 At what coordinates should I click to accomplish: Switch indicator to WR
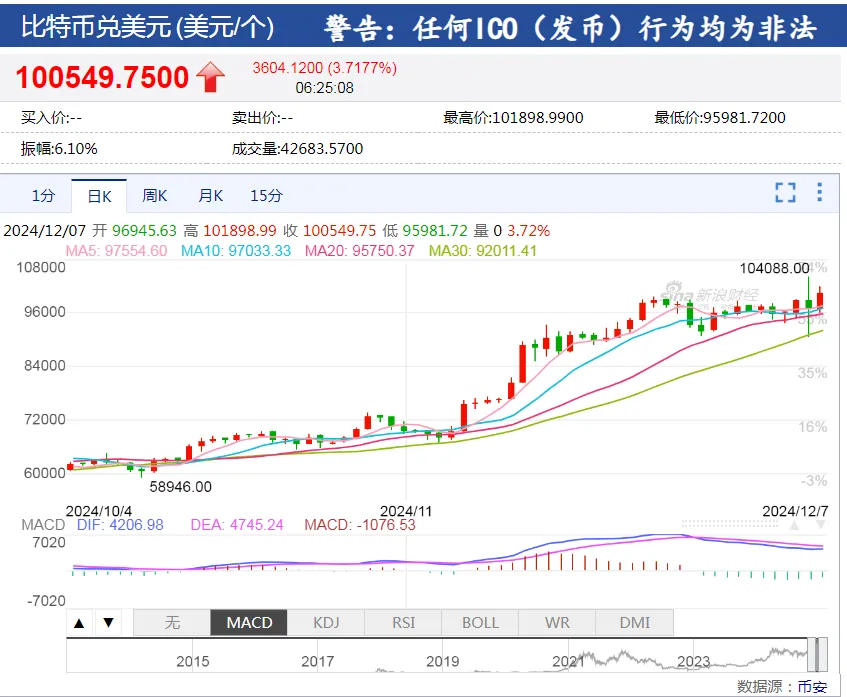(x=557, y=622)
